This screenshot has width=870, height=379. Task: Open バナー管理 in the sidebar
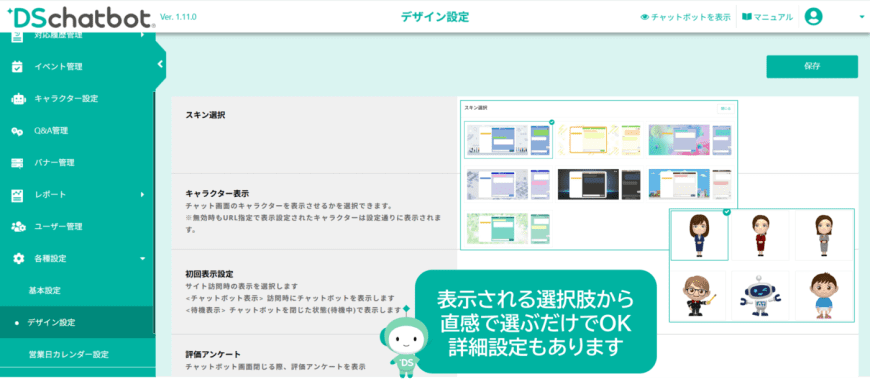pos(54,163)
